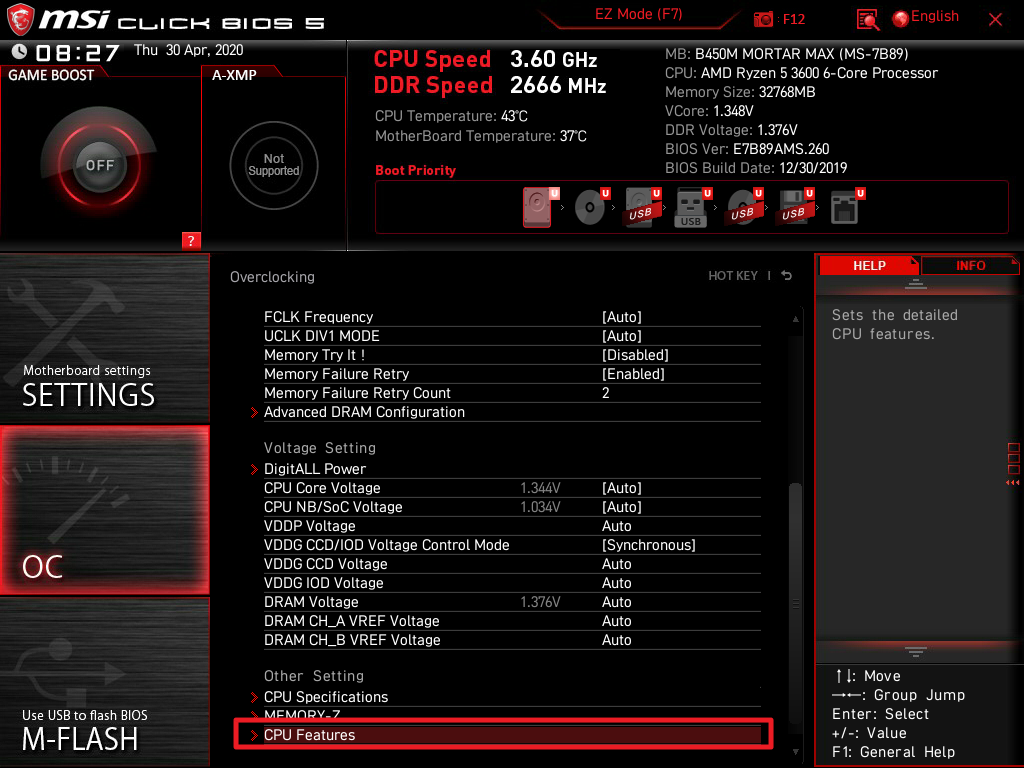The image size is (1024, 768).
Task: Click the CPU NB/SoC 1.034V reading
Action: pyautogui.click(x=540, y=507)
